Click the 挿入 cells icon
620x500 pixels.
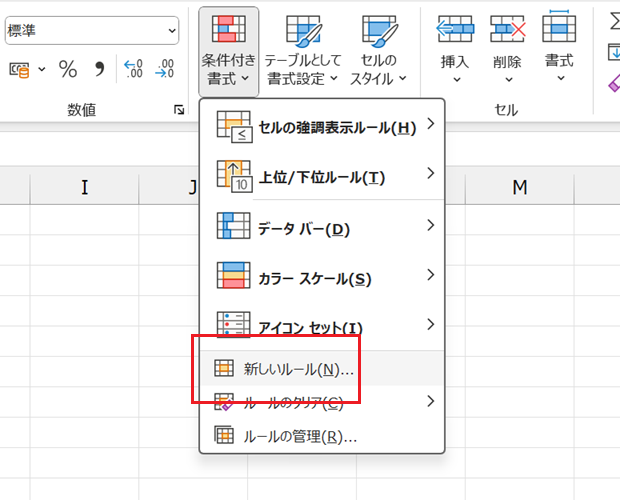[455, 45]
